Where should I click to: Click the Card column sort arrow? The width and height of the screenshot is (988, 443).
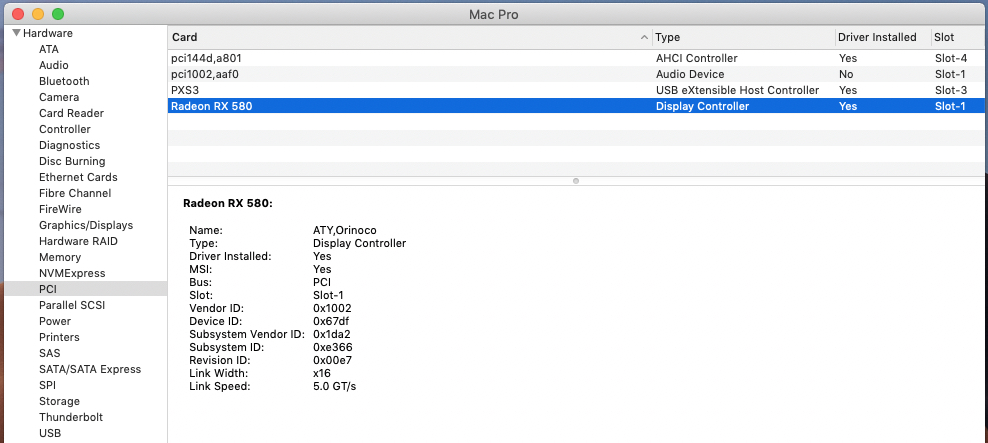pyautogui.click(x=644, y=38)
